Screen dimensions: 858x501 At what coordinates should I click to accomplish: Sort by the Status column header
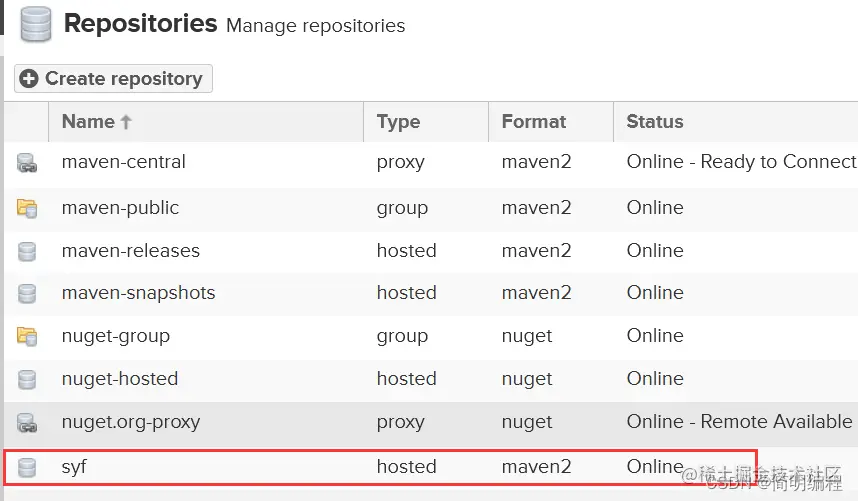click(735, 121)
